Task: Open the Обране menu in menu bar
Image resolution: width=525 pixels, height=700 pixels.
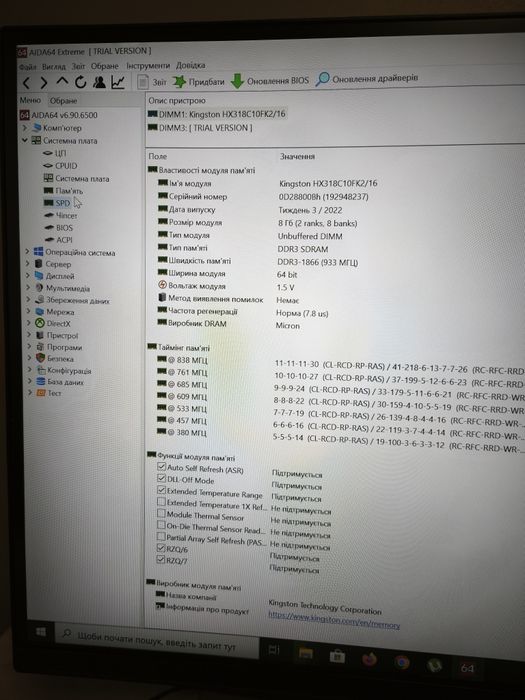Action: [104, 66]
